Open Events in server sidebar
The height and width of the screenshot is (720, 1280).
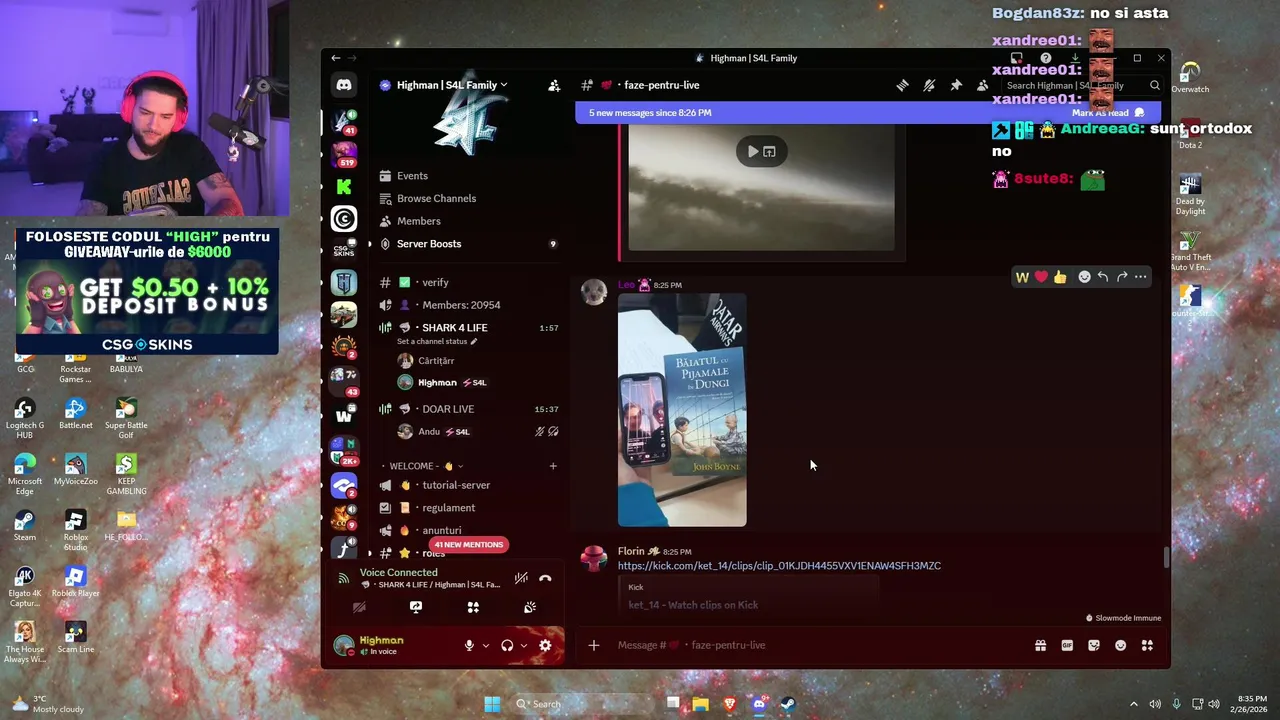tap(412, 176)
